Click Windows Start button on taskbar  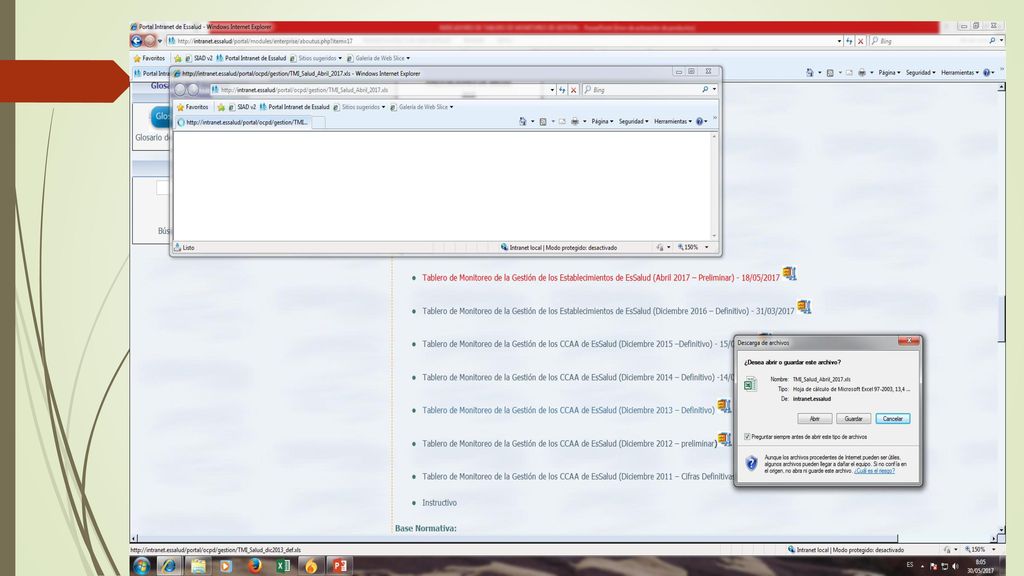click(x=141, y=566)
